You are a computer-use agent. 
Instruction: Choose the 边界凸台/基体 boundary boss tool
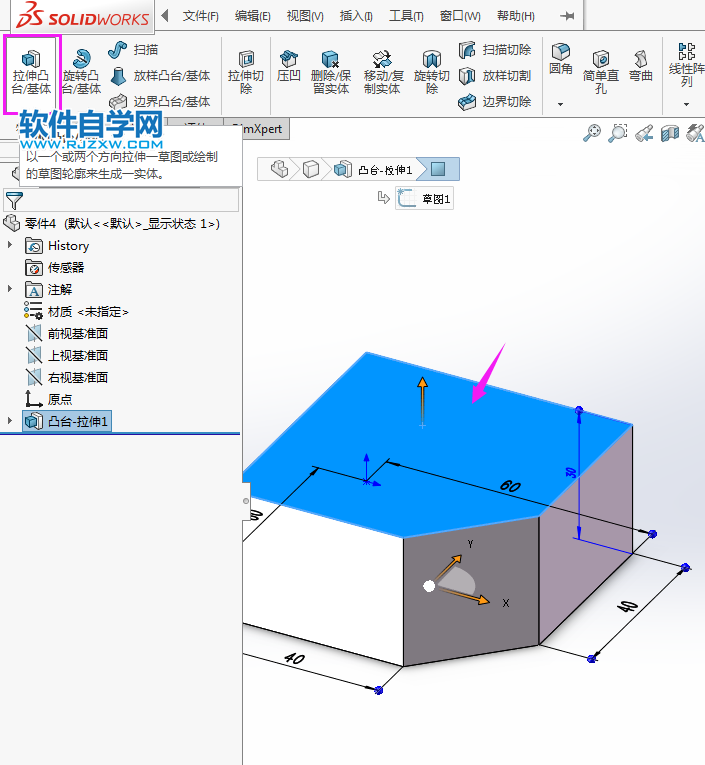(x=160, y=102)
